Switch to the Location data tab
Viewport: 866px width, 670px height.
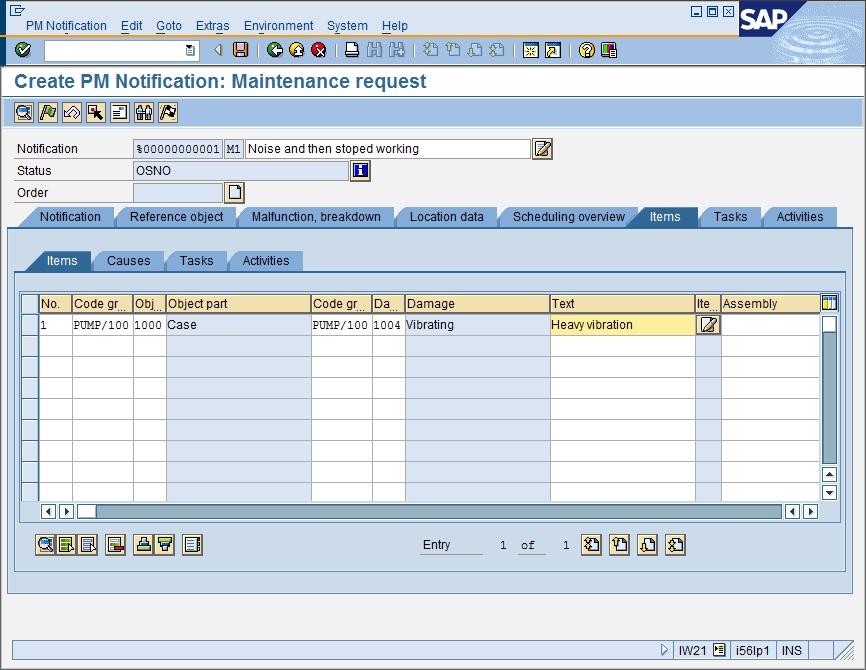pyautogui.click(x=446, y=217)
